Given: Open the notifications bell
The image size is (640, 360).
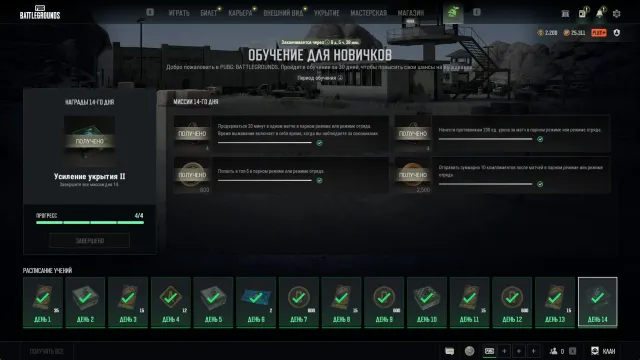Looking at the screenshot, I should click(x=599, y=13).
